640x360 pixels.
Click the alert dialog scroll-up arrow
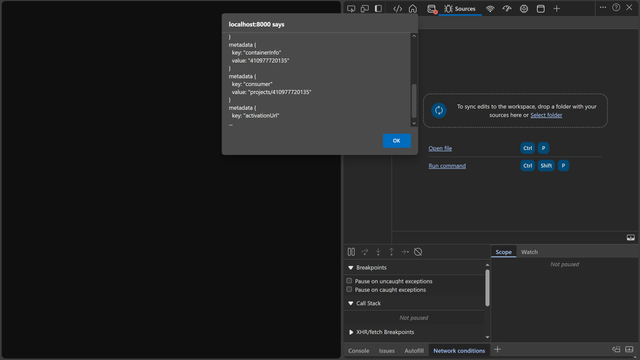414,36
